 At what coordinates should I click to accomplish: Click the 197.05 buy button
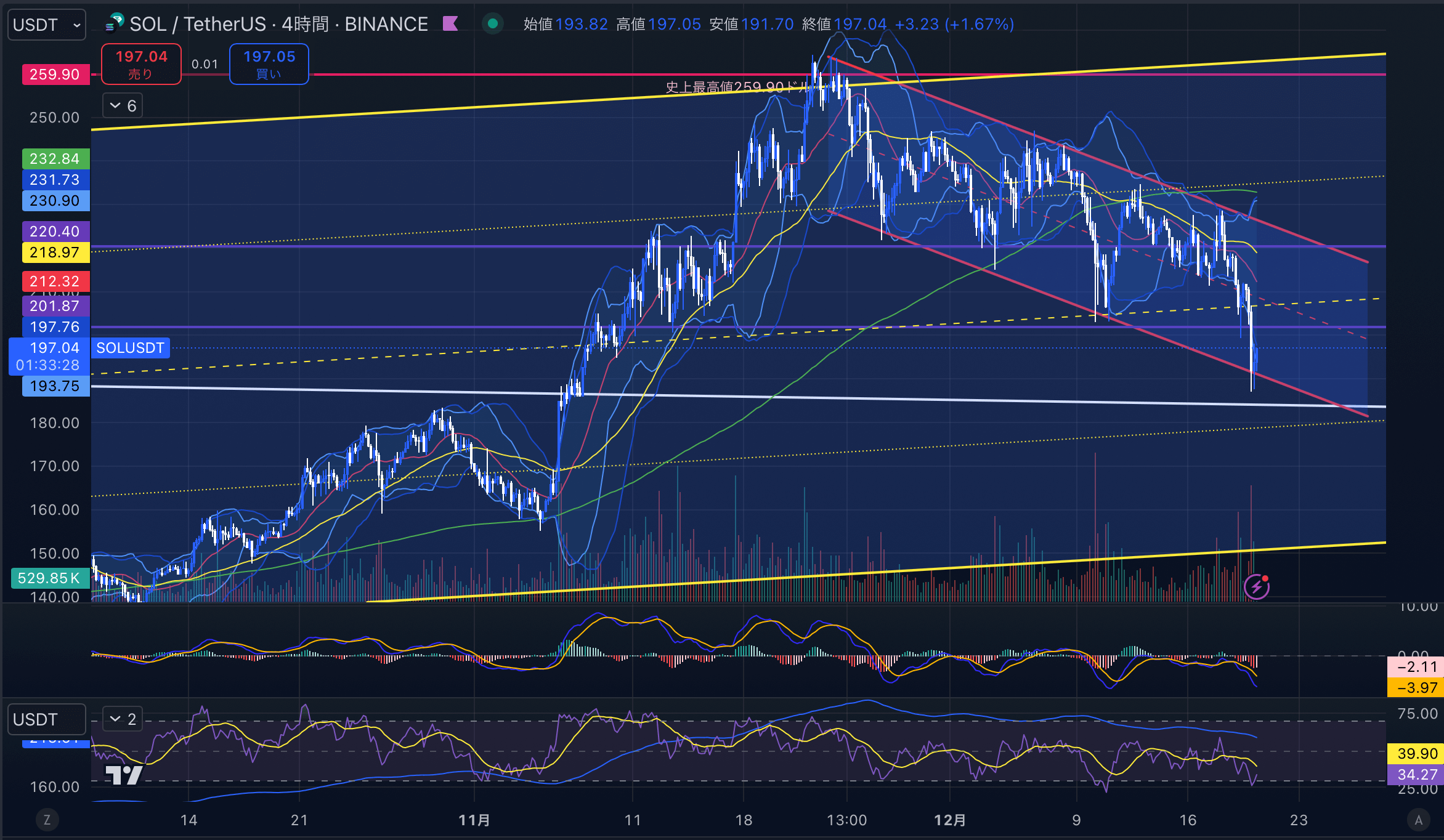[x=269, y=64]
